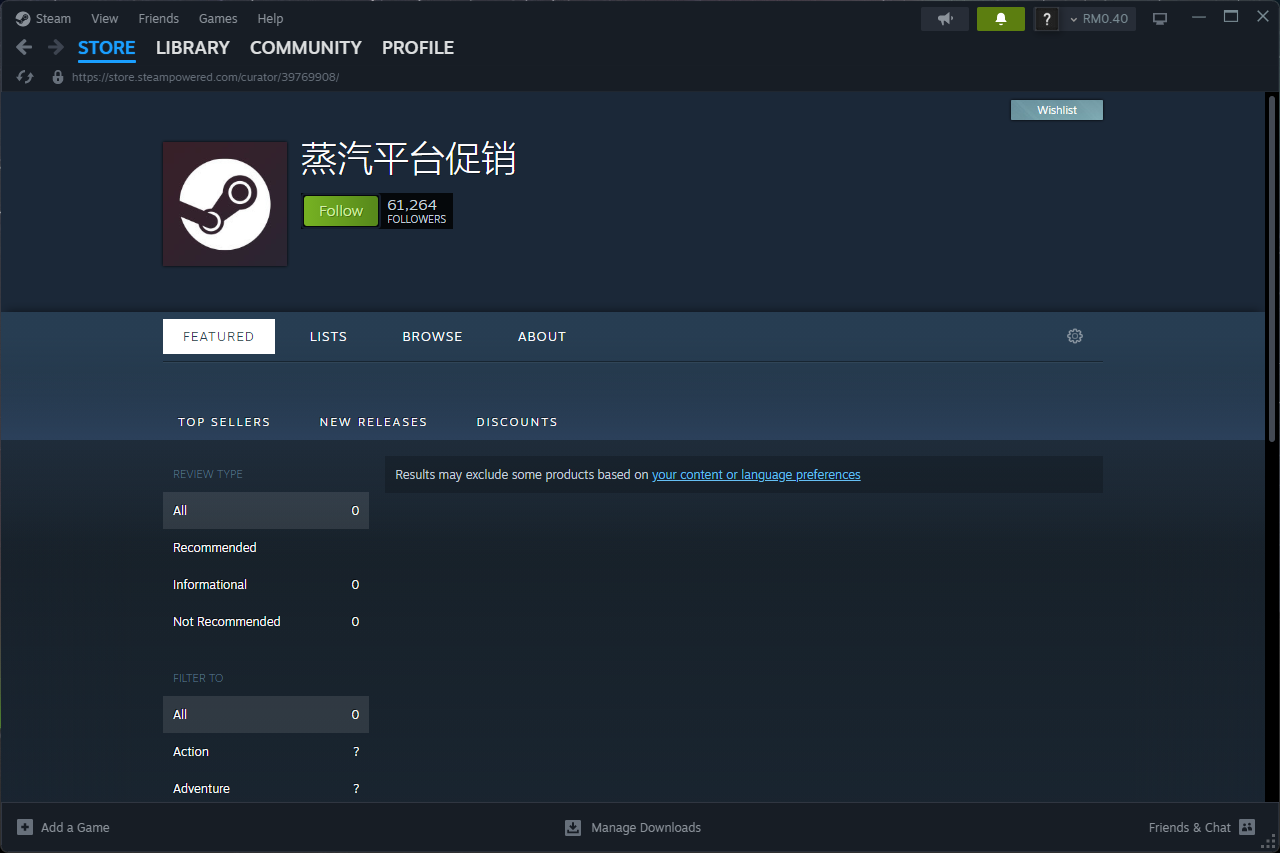Switch to Big Picture mode monitor icon
This screenshot has width=1280, height=853.
click(x=1160, y=19)
